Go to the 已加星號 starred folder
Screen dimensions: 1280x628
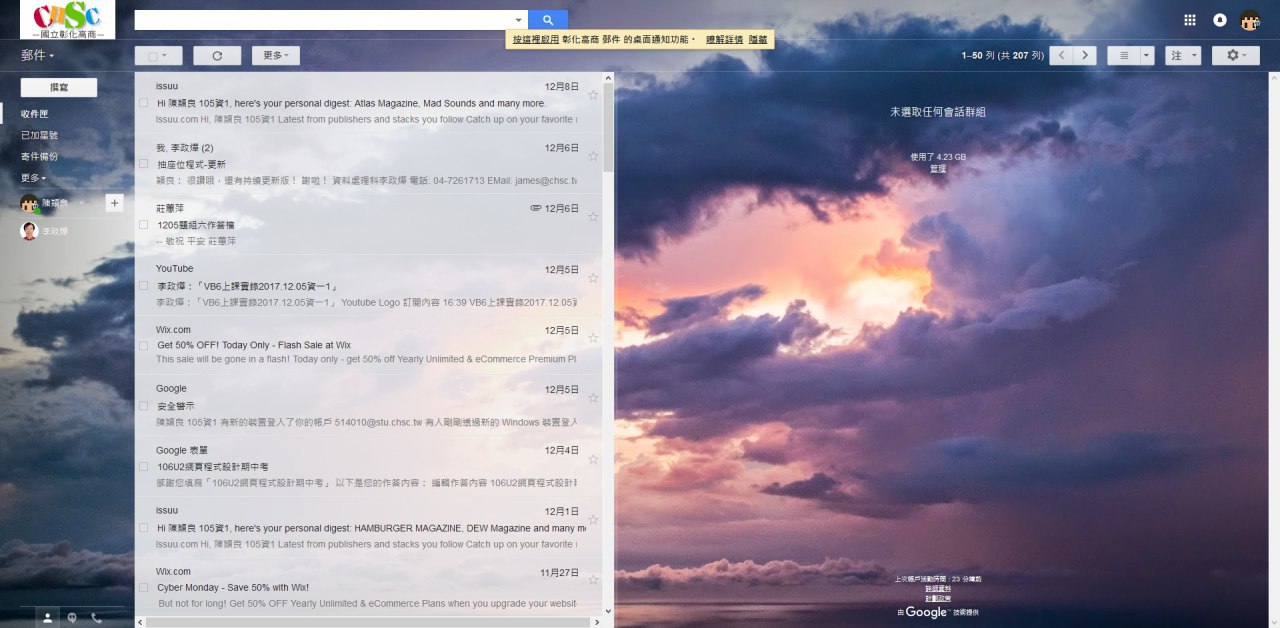[40, 135]
